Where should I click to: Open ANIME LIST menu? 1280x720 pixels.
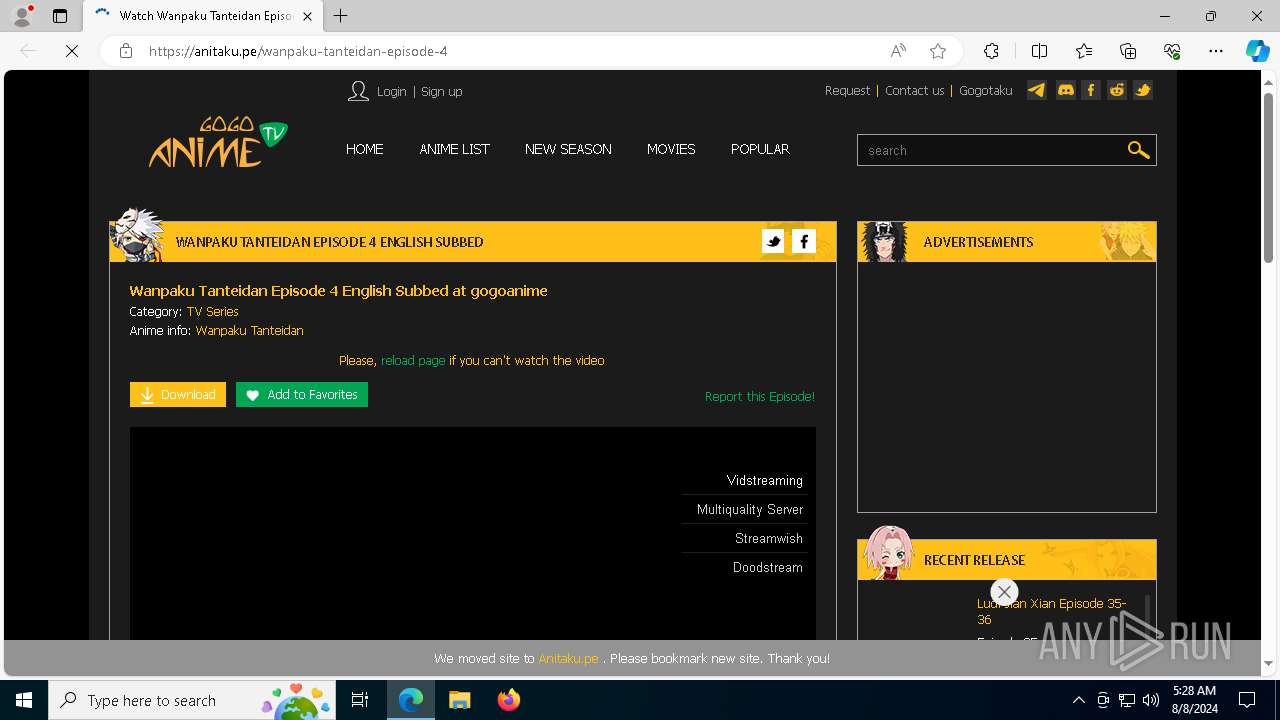click(x=455, y=149)
